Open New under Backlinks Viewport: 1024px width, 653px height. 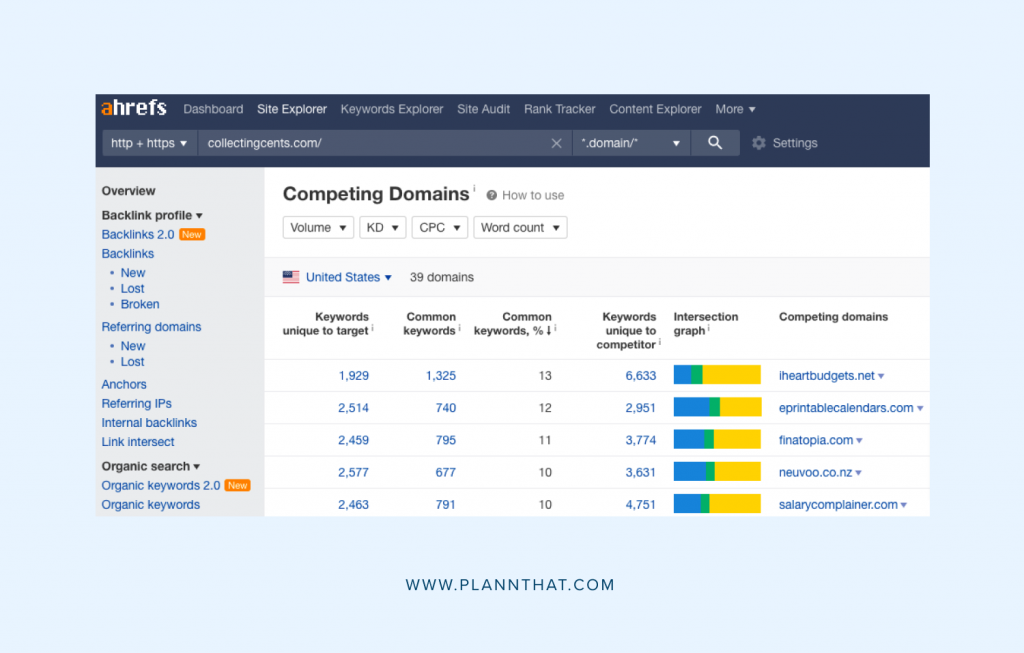133,273
